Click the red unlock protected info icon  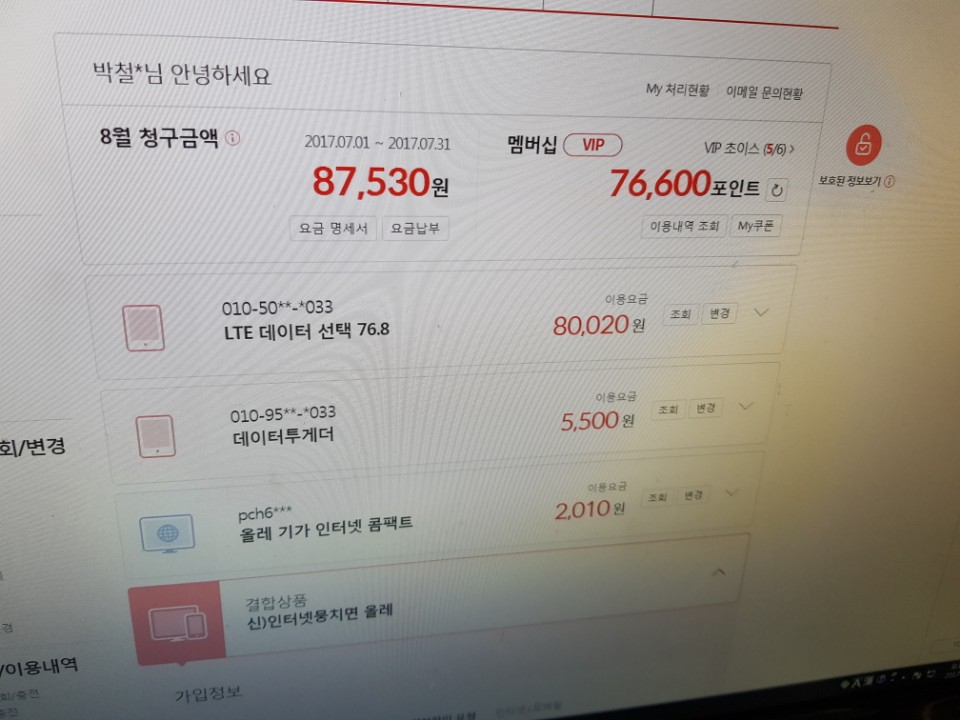click(863, 145)
